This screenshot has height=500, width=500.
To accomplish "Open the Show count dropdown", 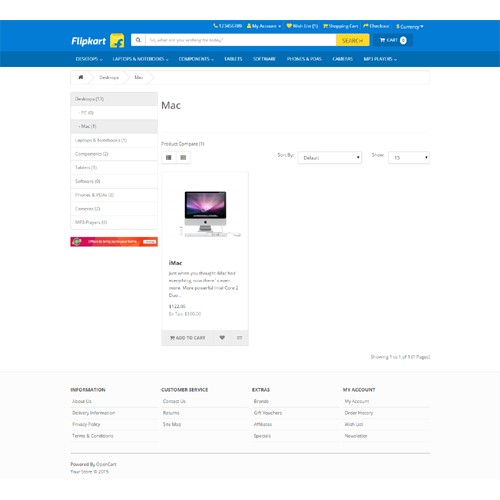I will click(x=409, y=158).
